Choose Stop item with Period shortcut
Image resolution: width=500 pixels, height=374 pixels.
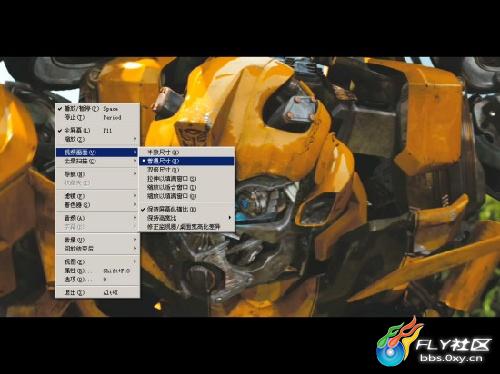(x=97, y=117)
